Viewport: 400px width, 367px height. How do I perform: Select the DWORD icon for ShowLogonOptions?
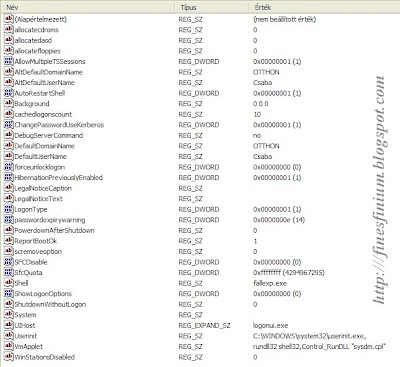click(x=8, y=293)
